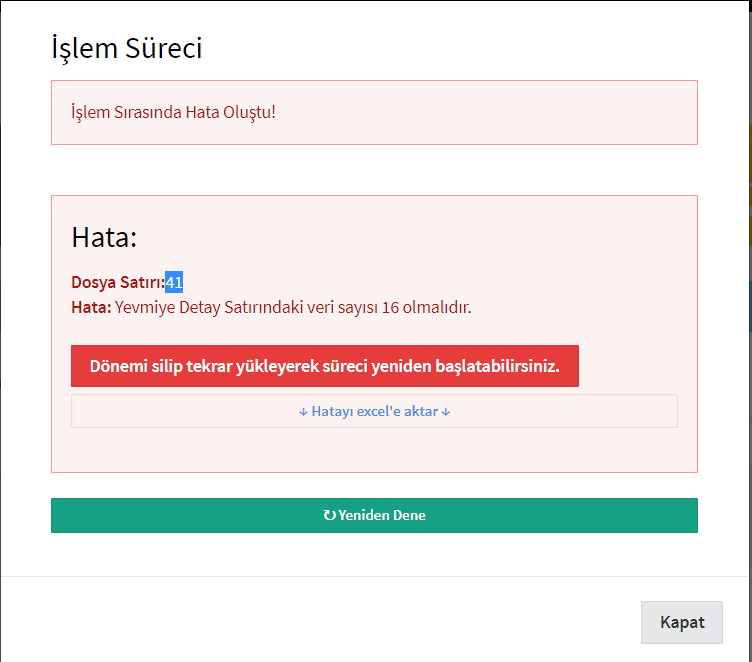The image size is (752, 662).
Task: Click the large Hata: heading
Action: 104,237
